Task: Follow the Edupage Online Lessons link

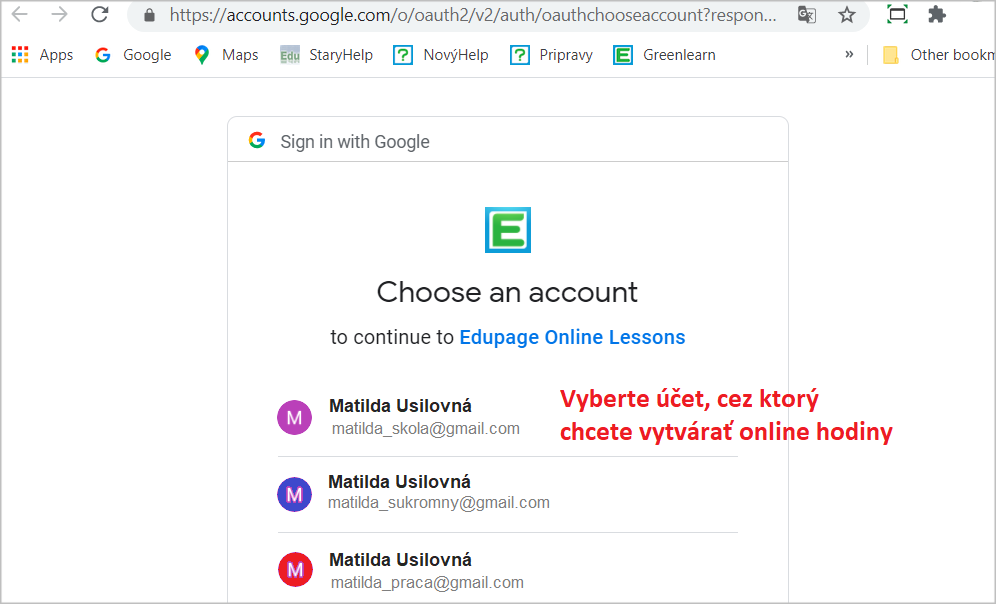Action: tap(572, 337)
